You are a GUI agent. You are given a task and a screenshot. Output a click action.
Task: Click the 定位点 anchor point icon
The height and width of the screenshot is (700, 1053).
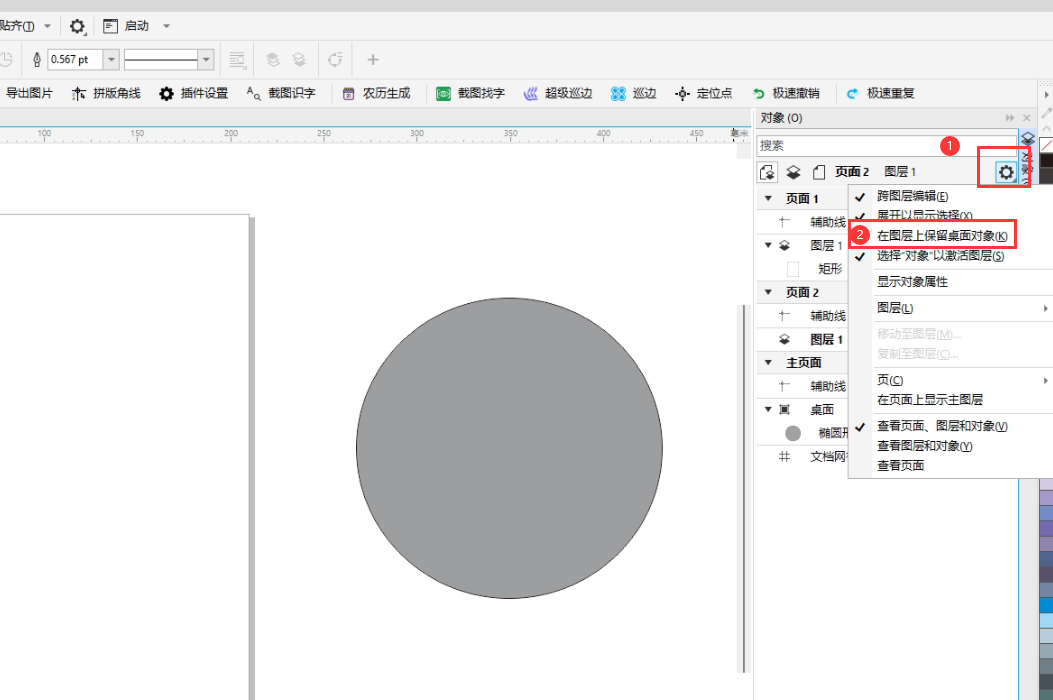[682, 94]
